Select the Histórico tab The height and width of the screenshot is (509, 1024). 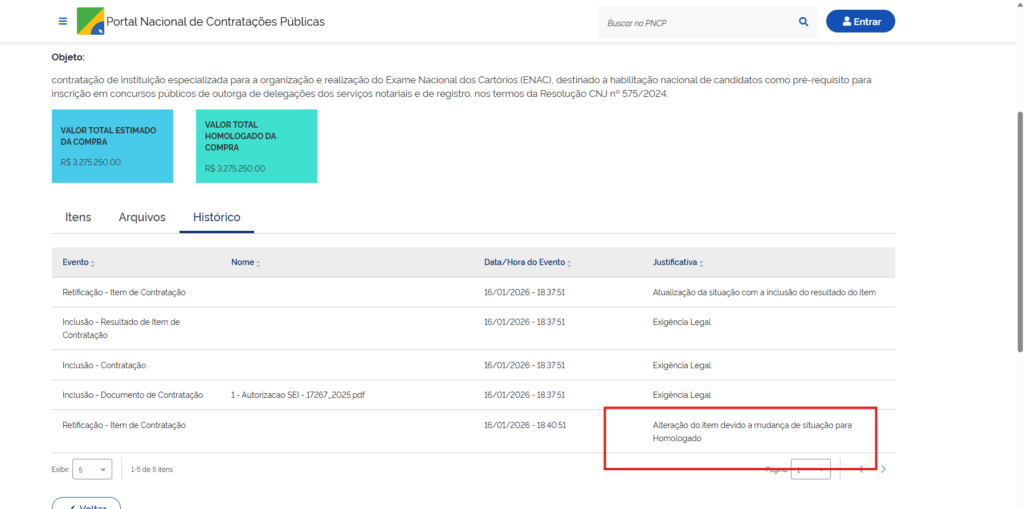(x=216, y=217)
